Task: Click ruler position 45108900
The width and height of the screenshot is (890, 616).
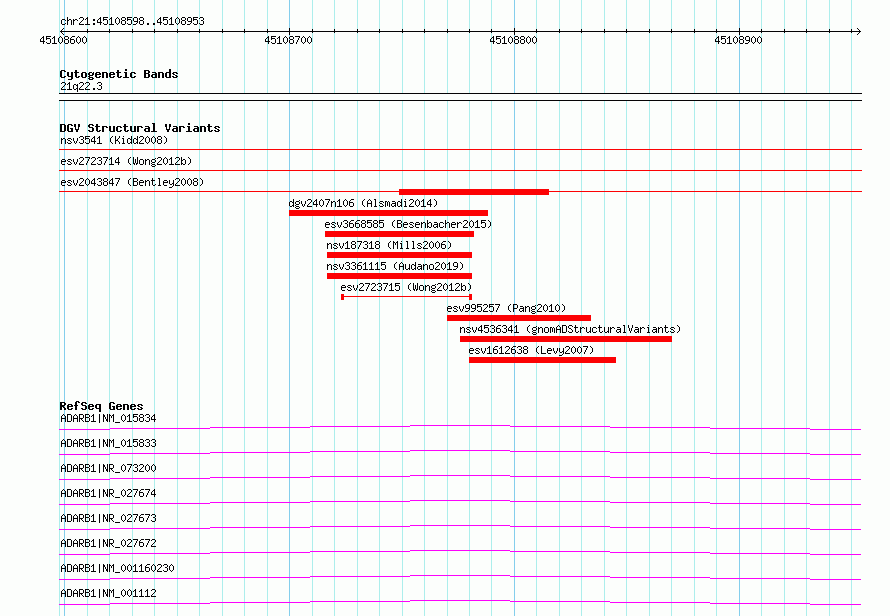Action: tap(738, 40)
